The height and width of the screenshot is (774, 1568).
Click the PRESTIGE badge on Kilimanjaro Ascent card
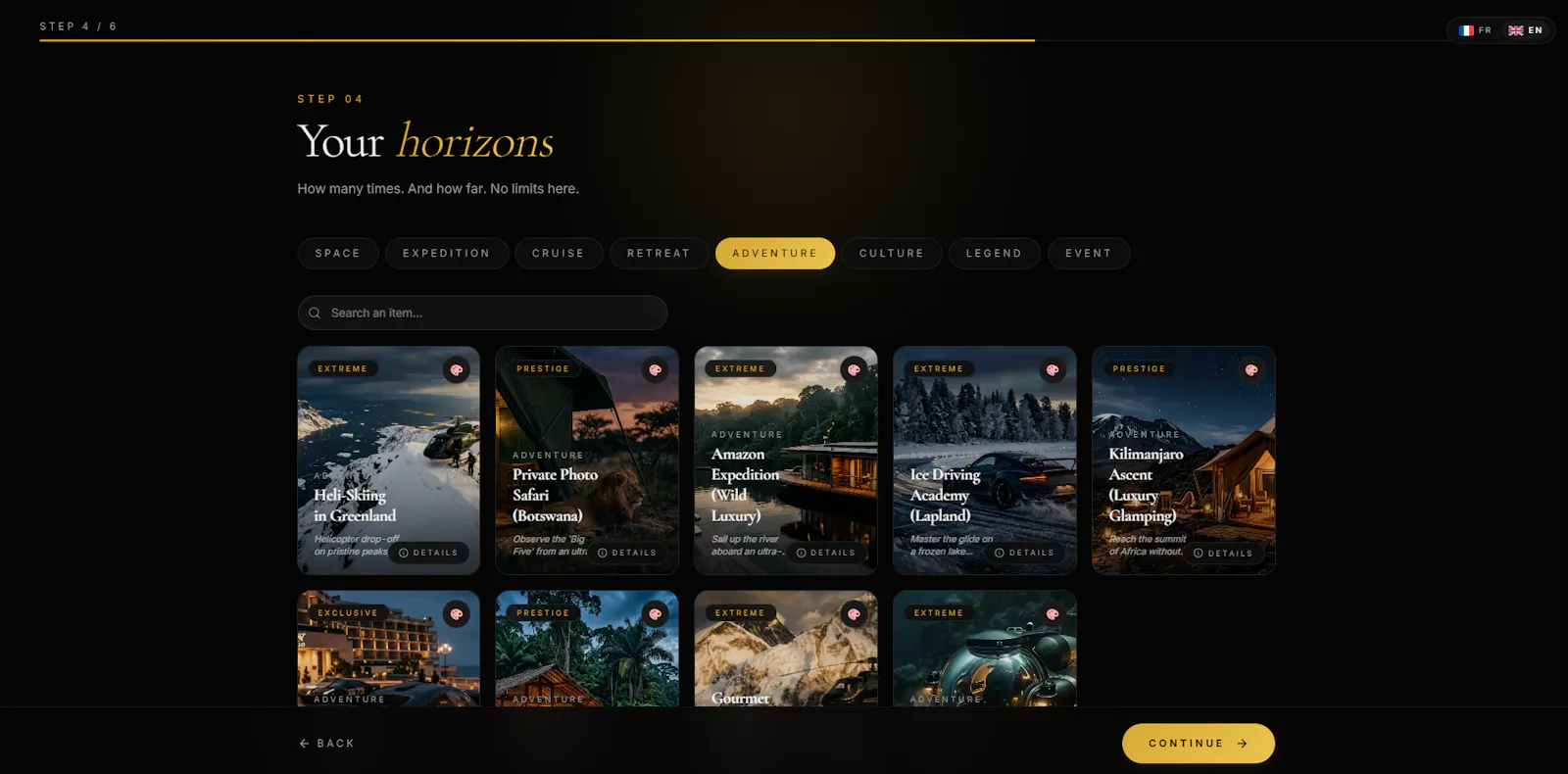point(1140,369)
